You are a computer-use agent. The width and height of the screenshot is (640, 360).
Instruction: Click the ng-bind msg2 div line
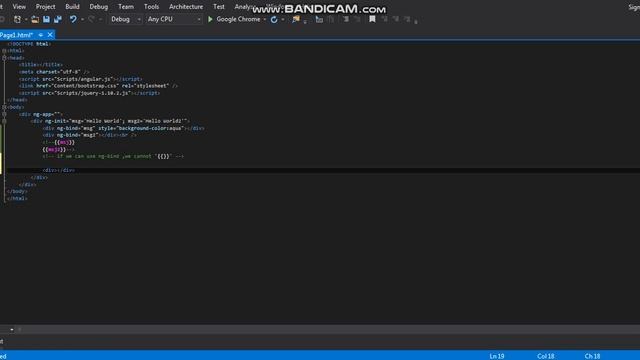click(x=89, y=135)
